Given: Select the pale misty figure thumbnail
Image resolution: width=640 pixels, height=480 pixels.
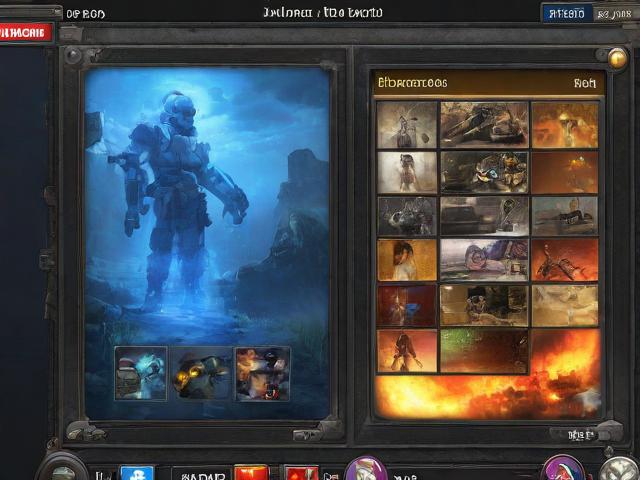Looking at the screenshot, I should click(407, 173).
